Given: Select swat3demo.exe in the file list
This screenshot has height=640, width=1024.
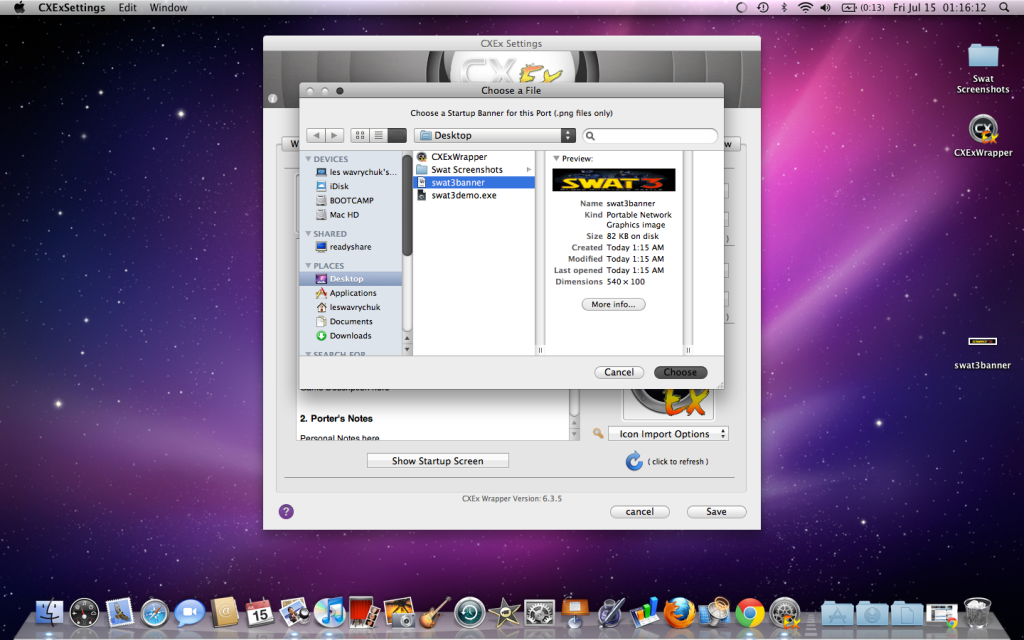Looking at the screenshot, I should [x=474, y=195].
